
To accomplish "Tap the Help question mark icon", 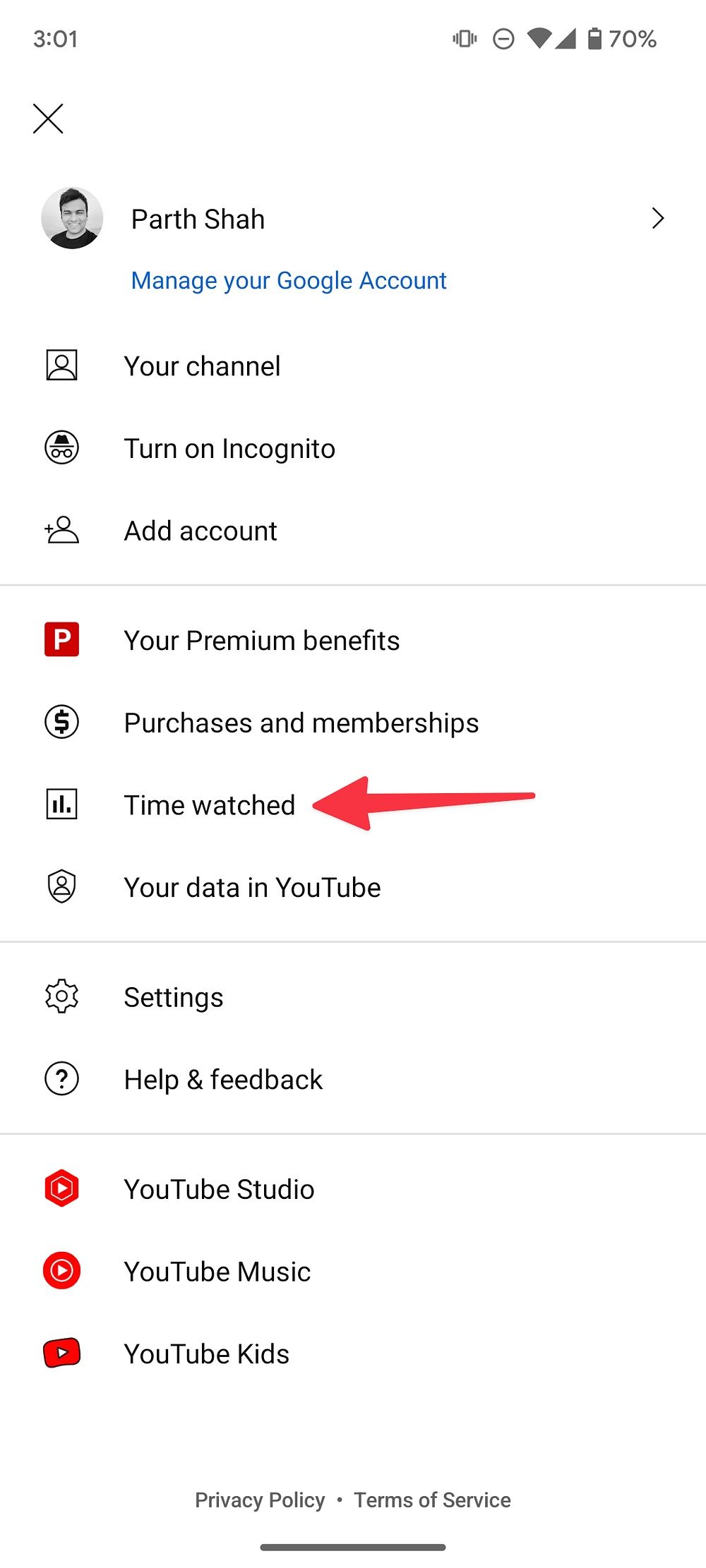I will 62,1079.
